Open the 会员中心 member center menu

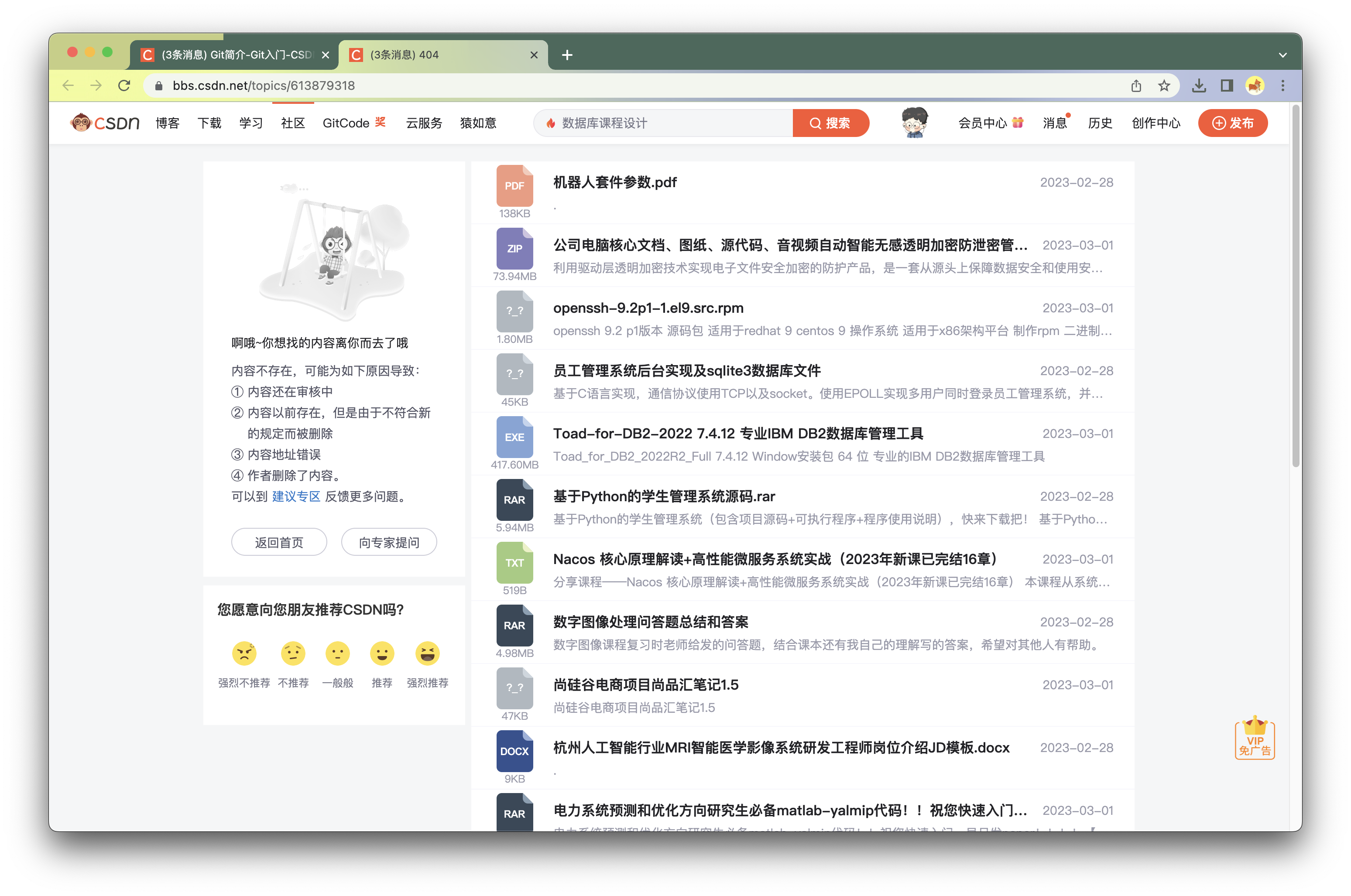pos(982,123)
